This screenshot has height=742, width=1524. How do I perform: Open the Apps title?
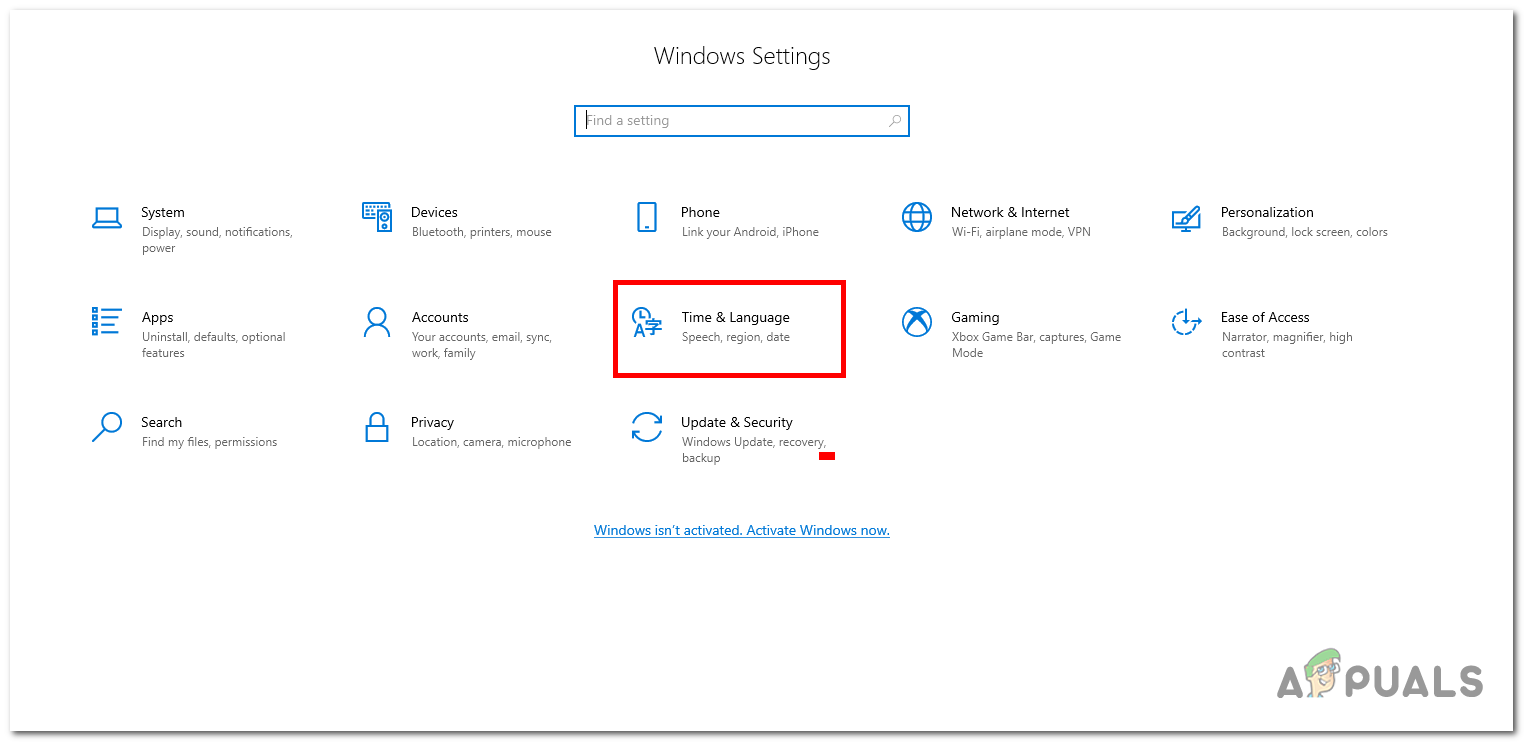click(x=157, y=317)
